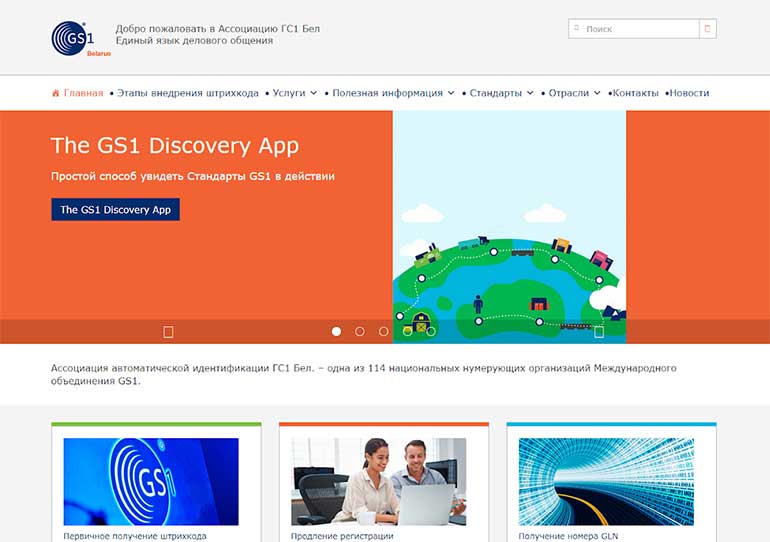The image size is (770, 542).
Task: Go to next slide arrow
Action: coord(599,332)
